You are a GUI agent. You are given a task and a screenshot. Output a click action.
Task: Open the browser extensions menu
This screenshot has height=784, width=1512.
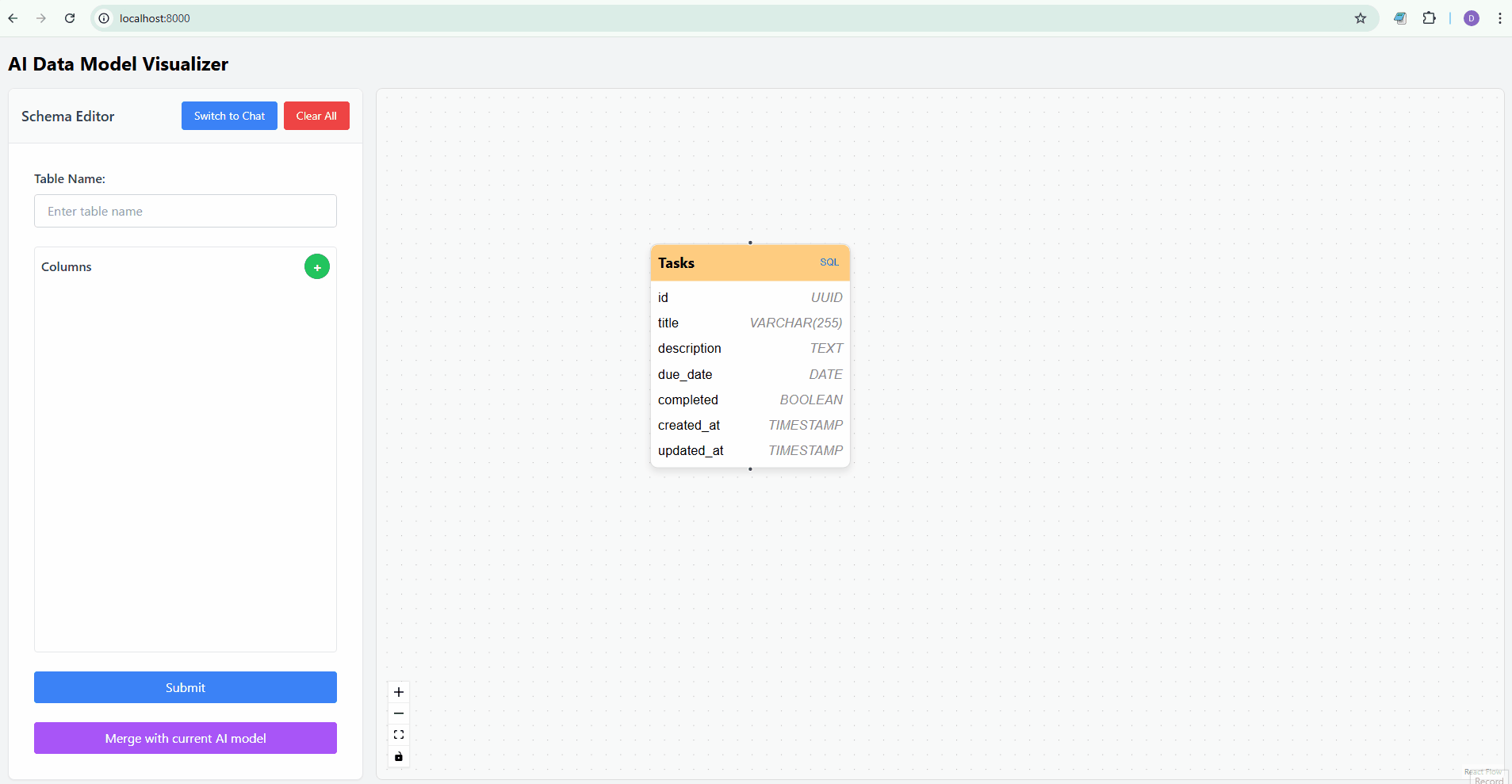point(1429,18)
